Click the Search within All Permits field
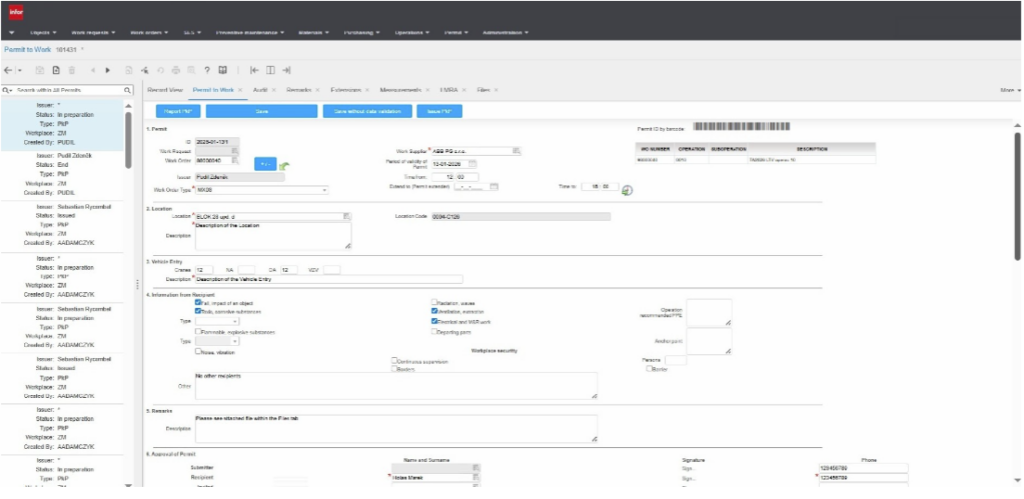1024x499 pixels. (69, 90)
